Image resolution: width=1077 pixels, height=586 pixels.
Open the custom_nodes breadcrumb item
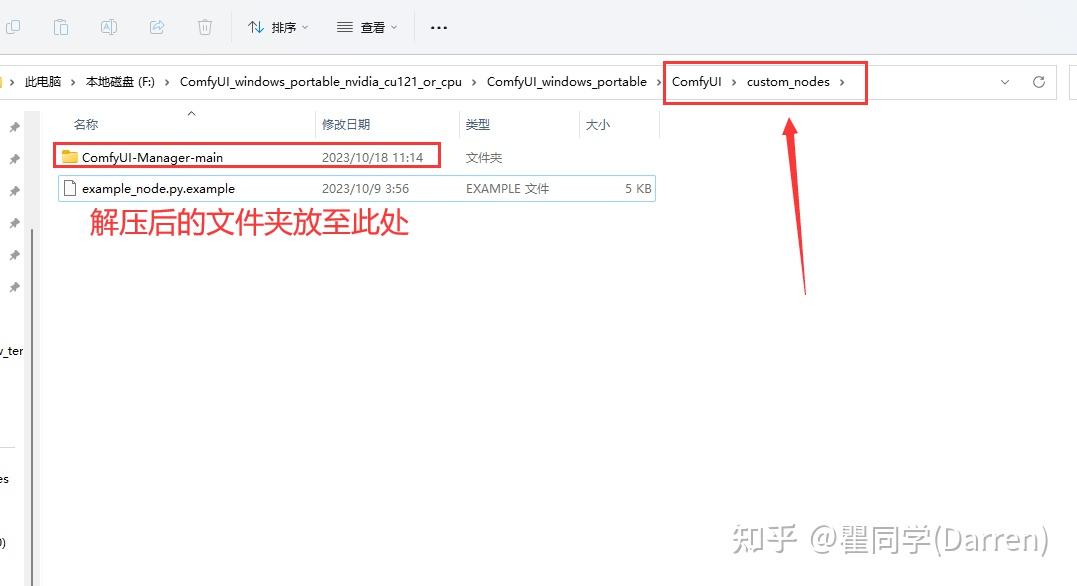(x=790, y=82)
